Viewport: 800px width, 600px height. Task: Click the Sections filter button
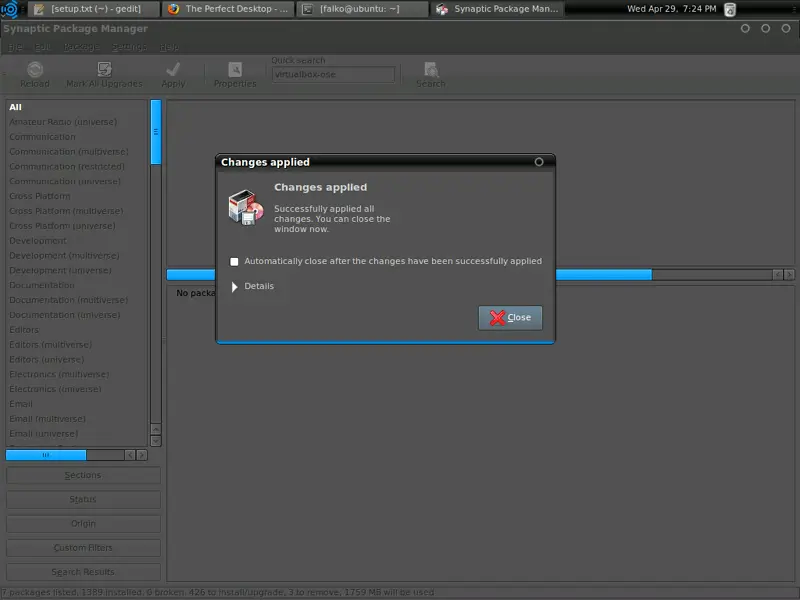[x=83, y=476]
